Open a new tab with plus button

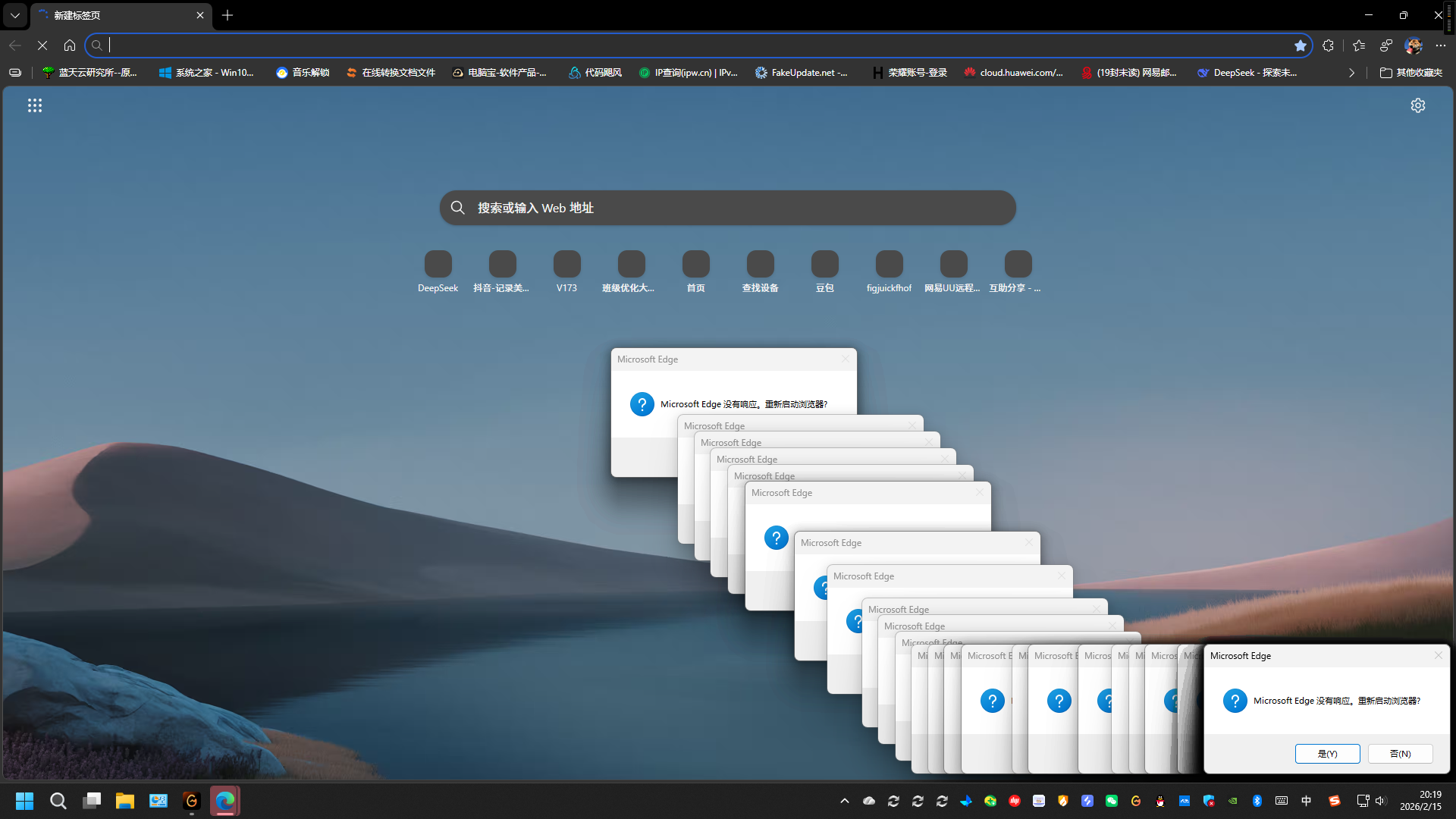coord(227,15)
